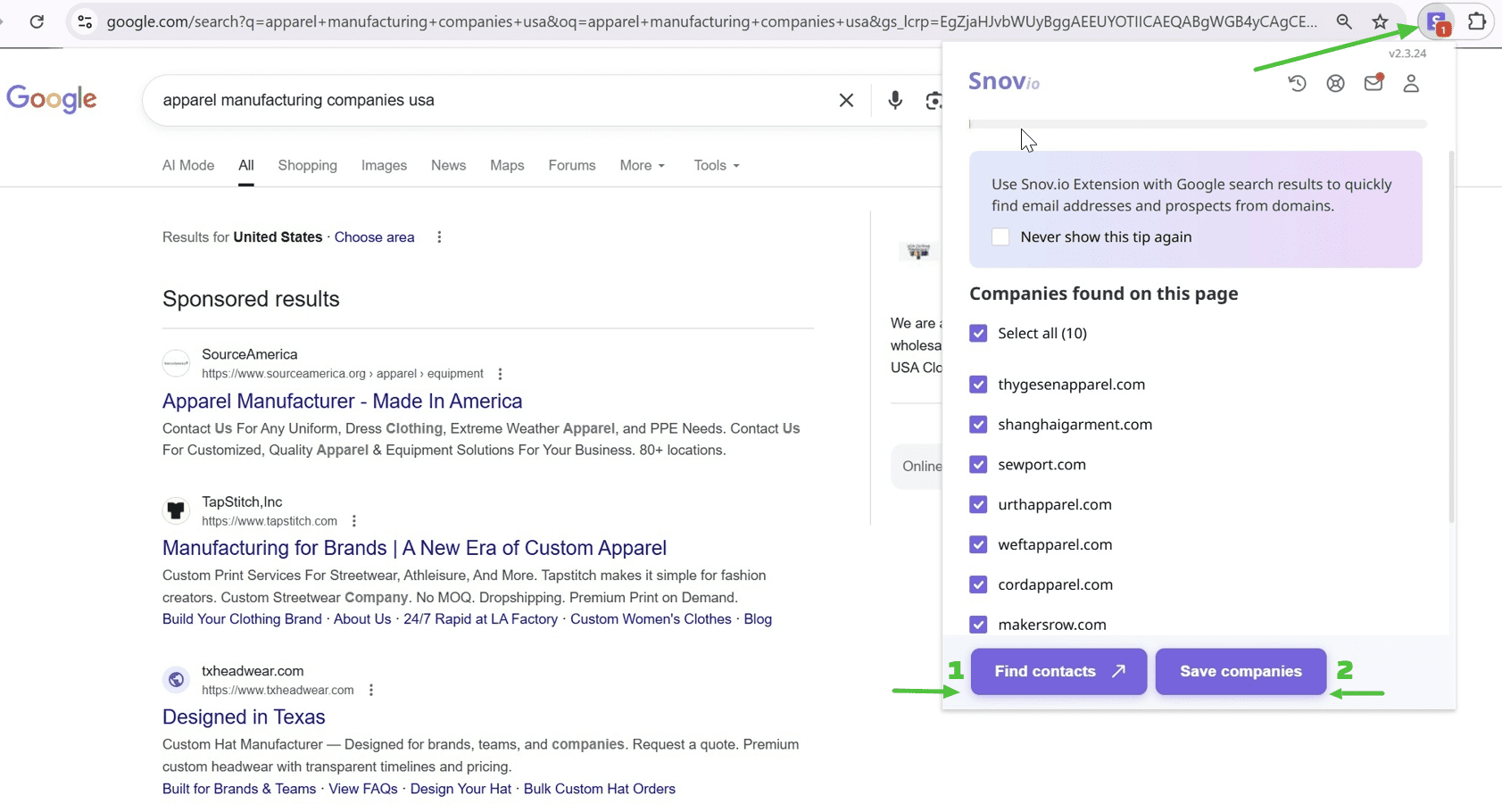Open the Snov.io account profile icon

[1411, 83]
